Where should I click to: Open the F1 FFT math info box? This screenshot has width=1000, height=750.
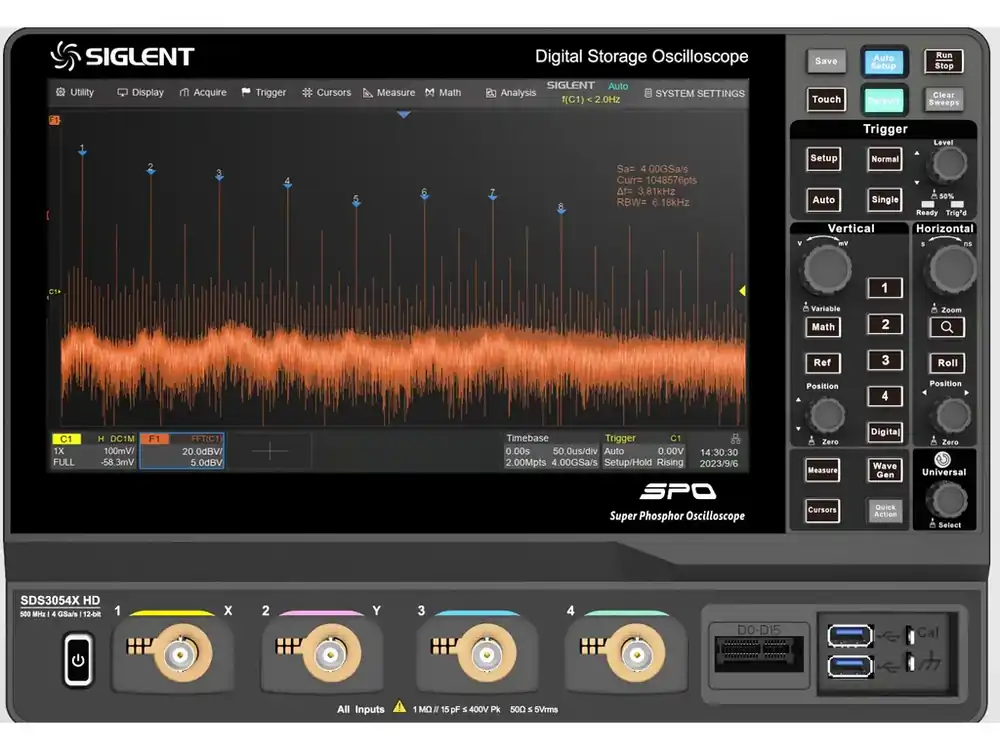tap(182, 451)
